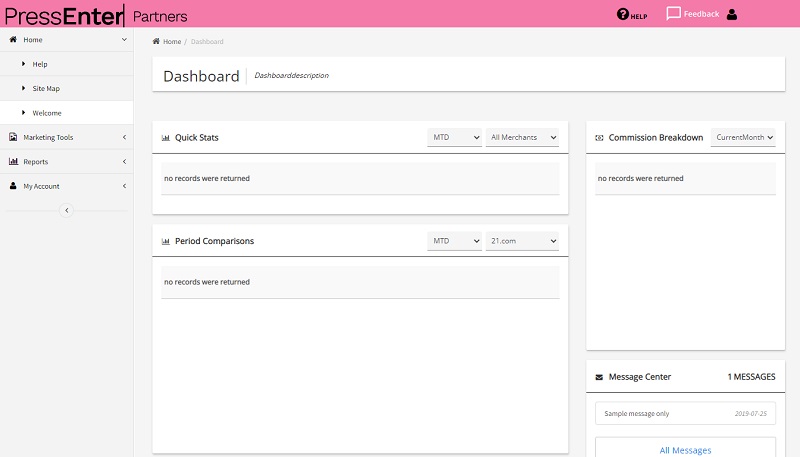
Task: Click the Commission Breakdown panel title
Action: 656,138
